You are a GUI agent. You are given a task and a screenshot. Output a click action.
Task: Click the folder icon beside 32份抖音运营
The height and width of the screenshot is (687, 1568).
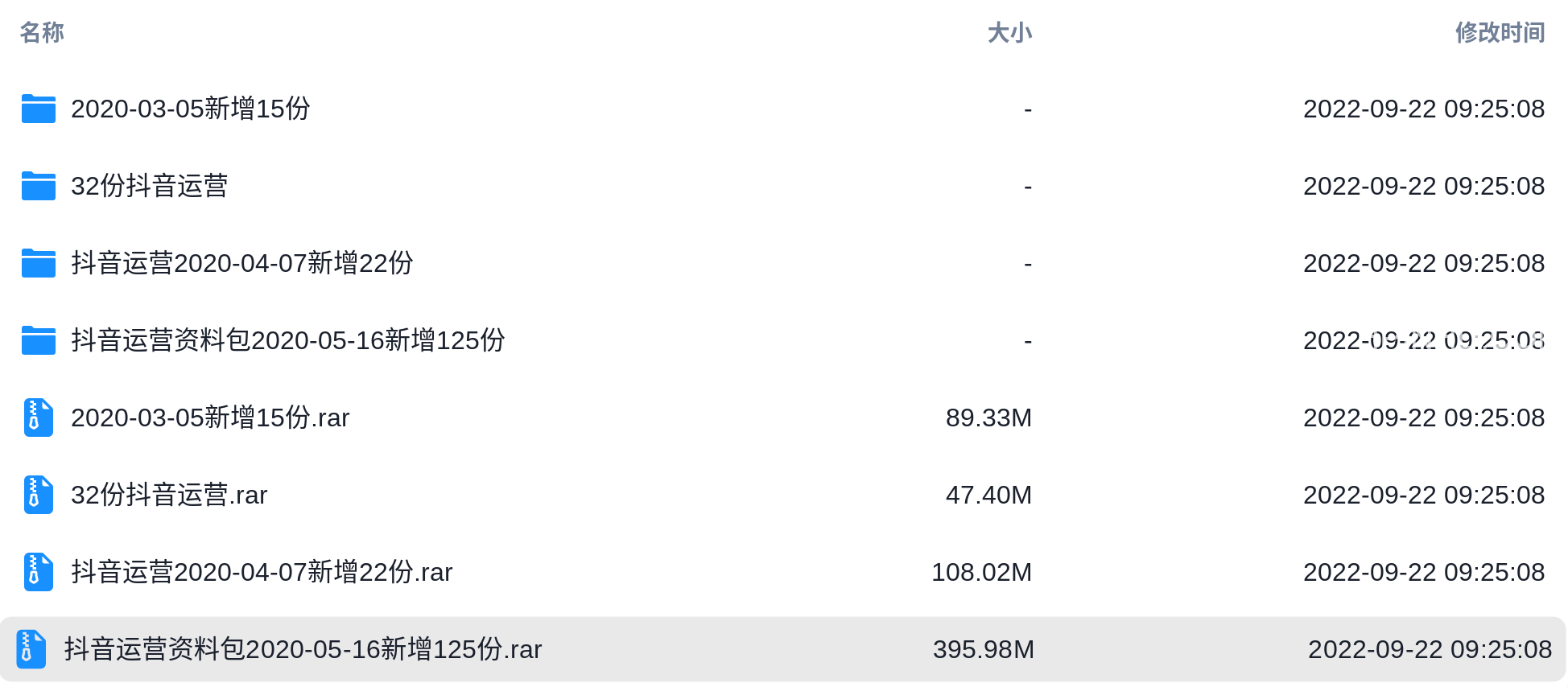pos(39,186)
